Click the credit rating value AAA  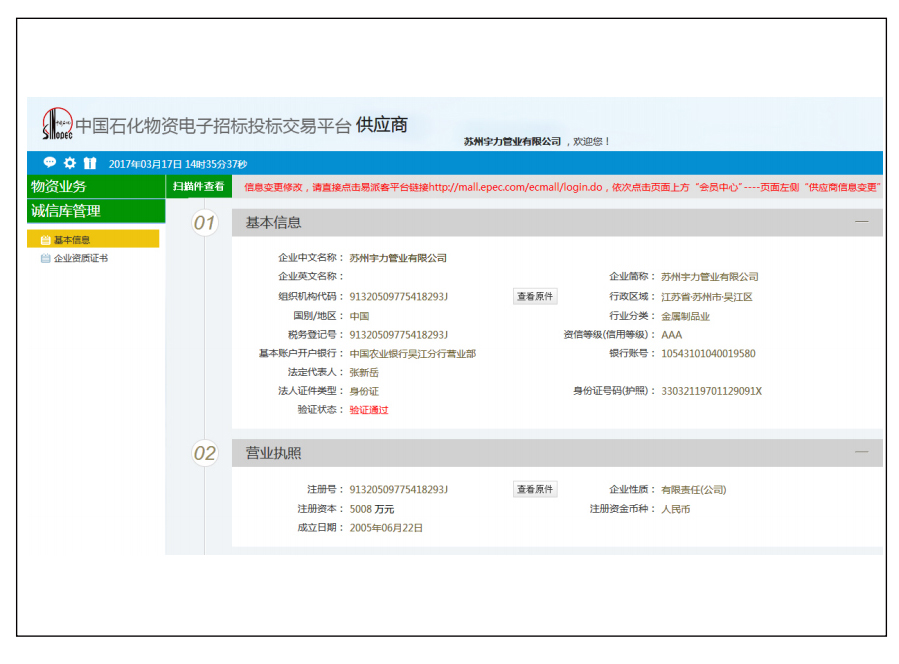coord(672,335)
